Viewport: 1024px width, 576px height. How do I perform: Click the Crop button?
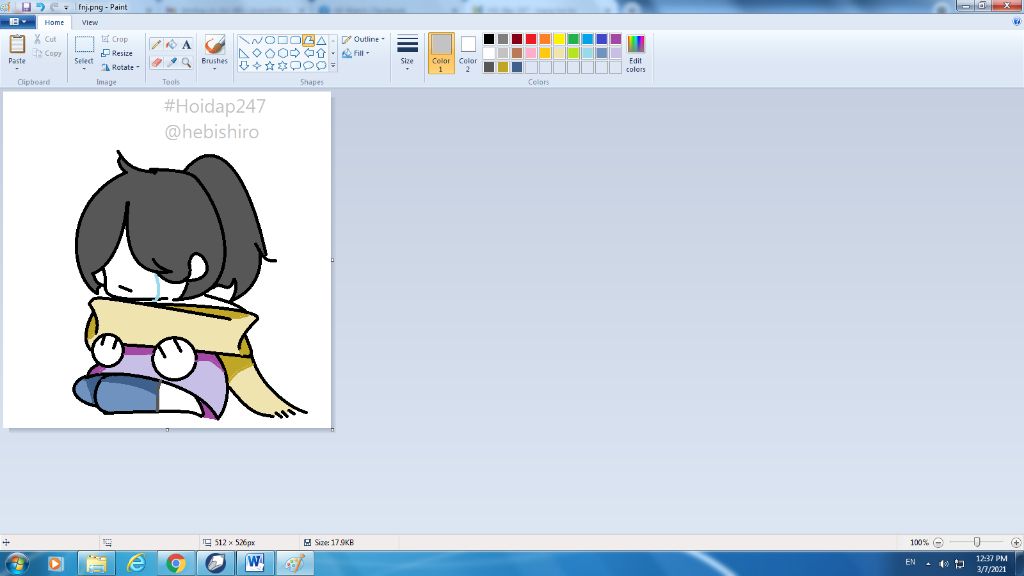pyautogui.click(x=115, y=39)
